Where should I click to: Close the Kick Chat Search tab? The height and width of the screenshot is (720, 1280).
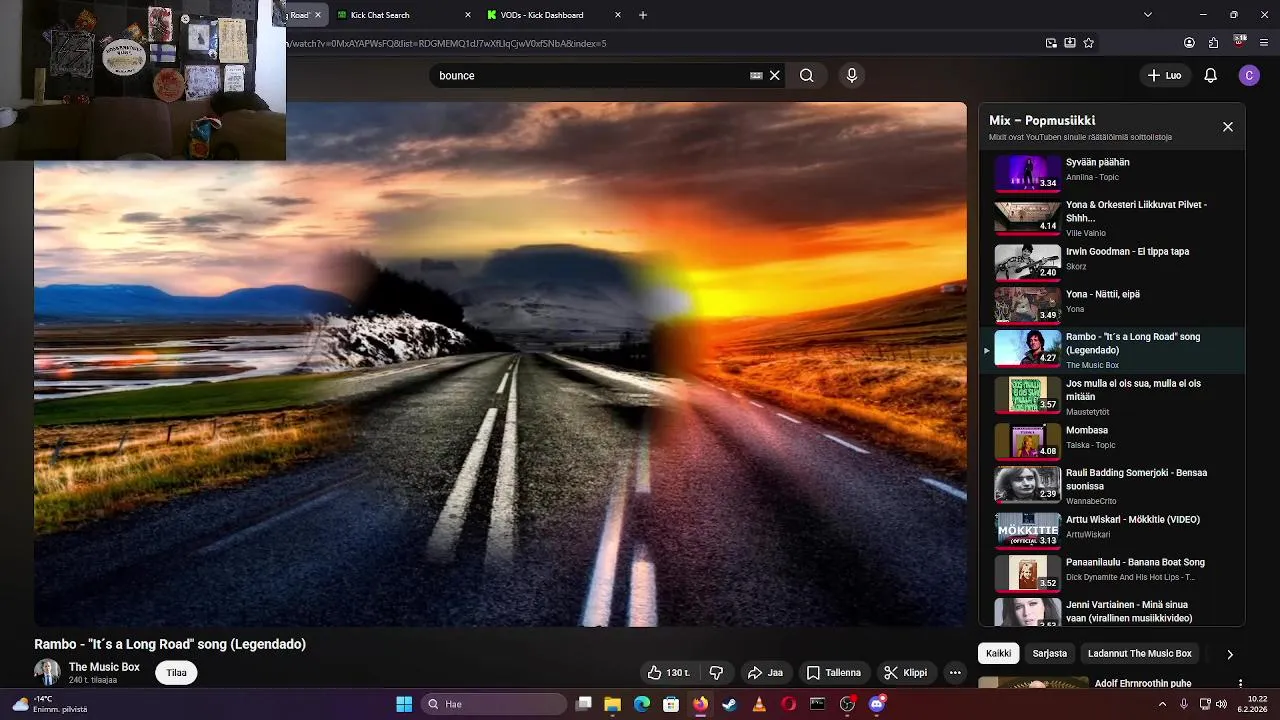(x=468, y=15)
